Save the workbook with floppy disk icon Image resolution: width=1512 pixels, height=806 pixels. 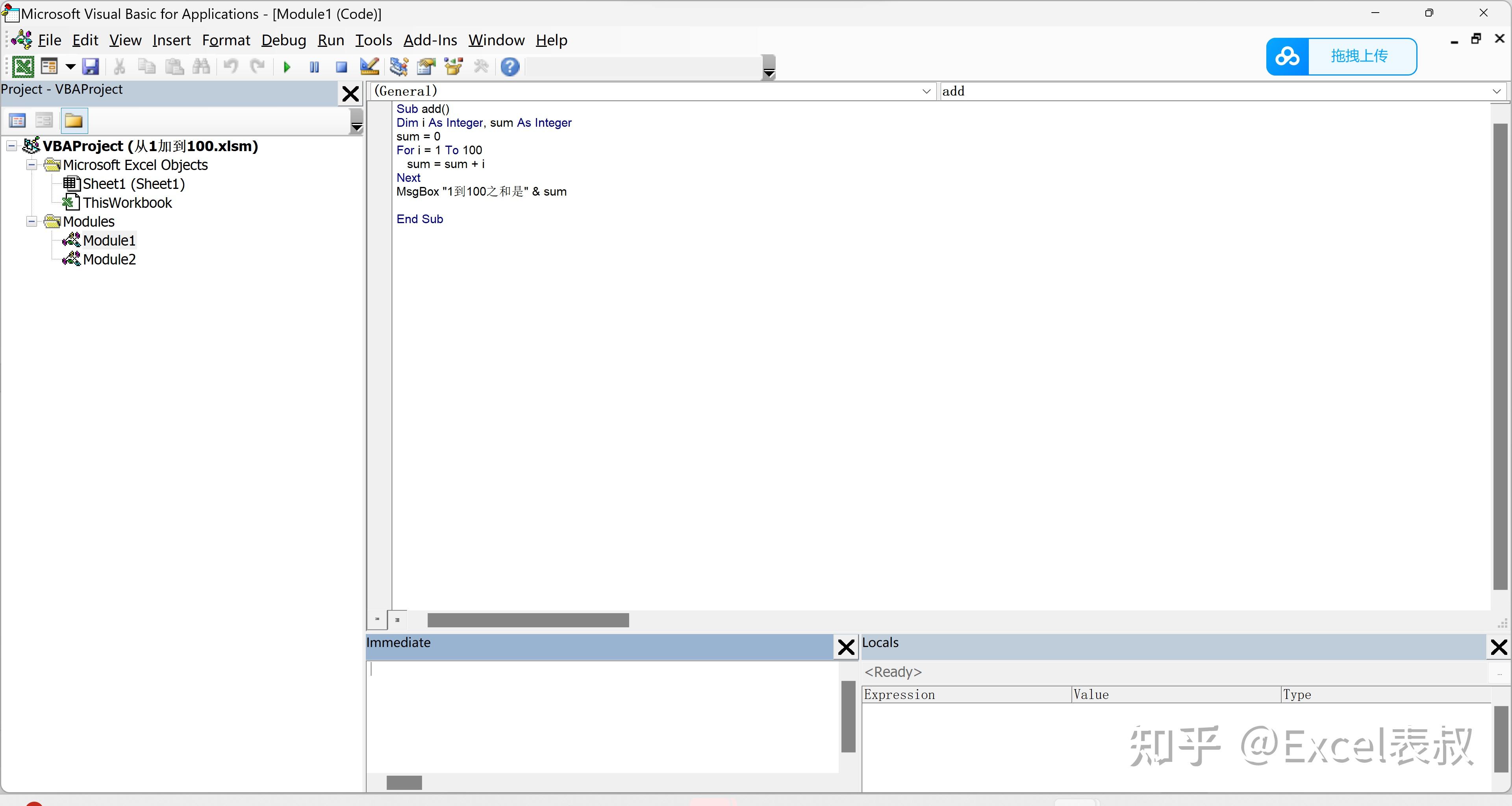click(x=91, y=67)
